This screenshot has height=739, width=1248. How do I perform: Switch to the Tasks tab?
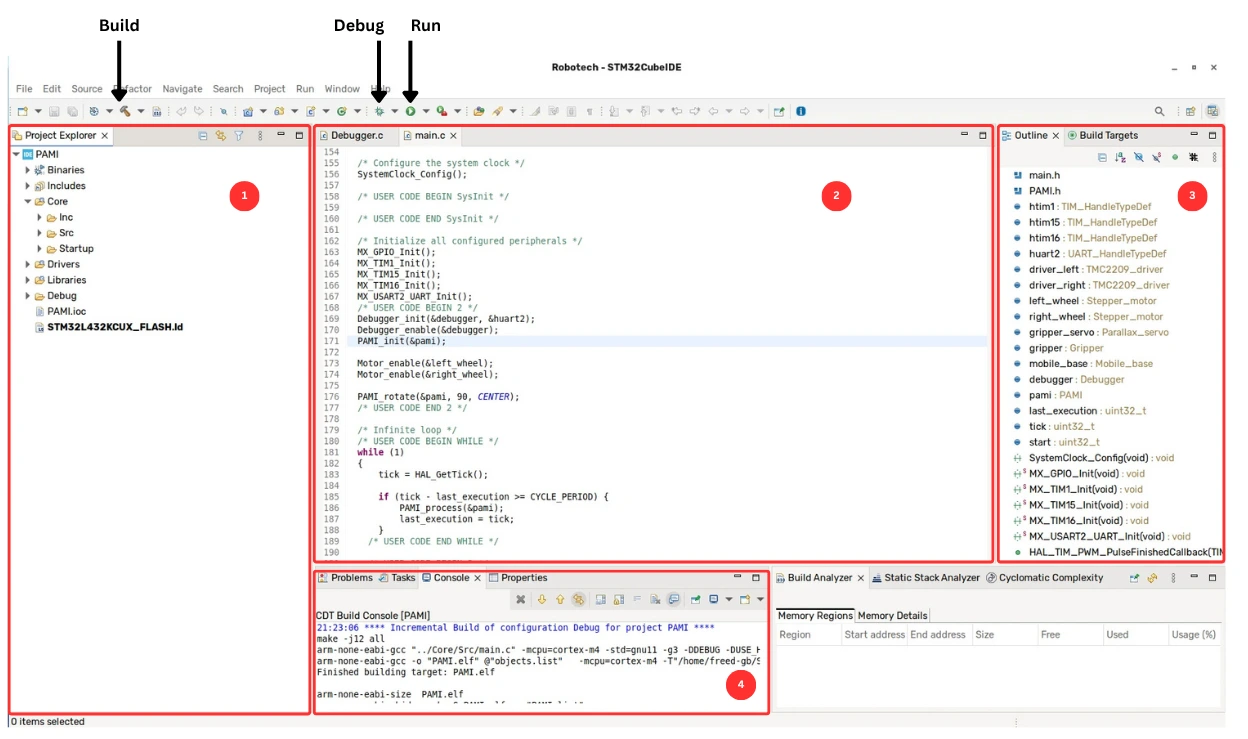(397, 578)
